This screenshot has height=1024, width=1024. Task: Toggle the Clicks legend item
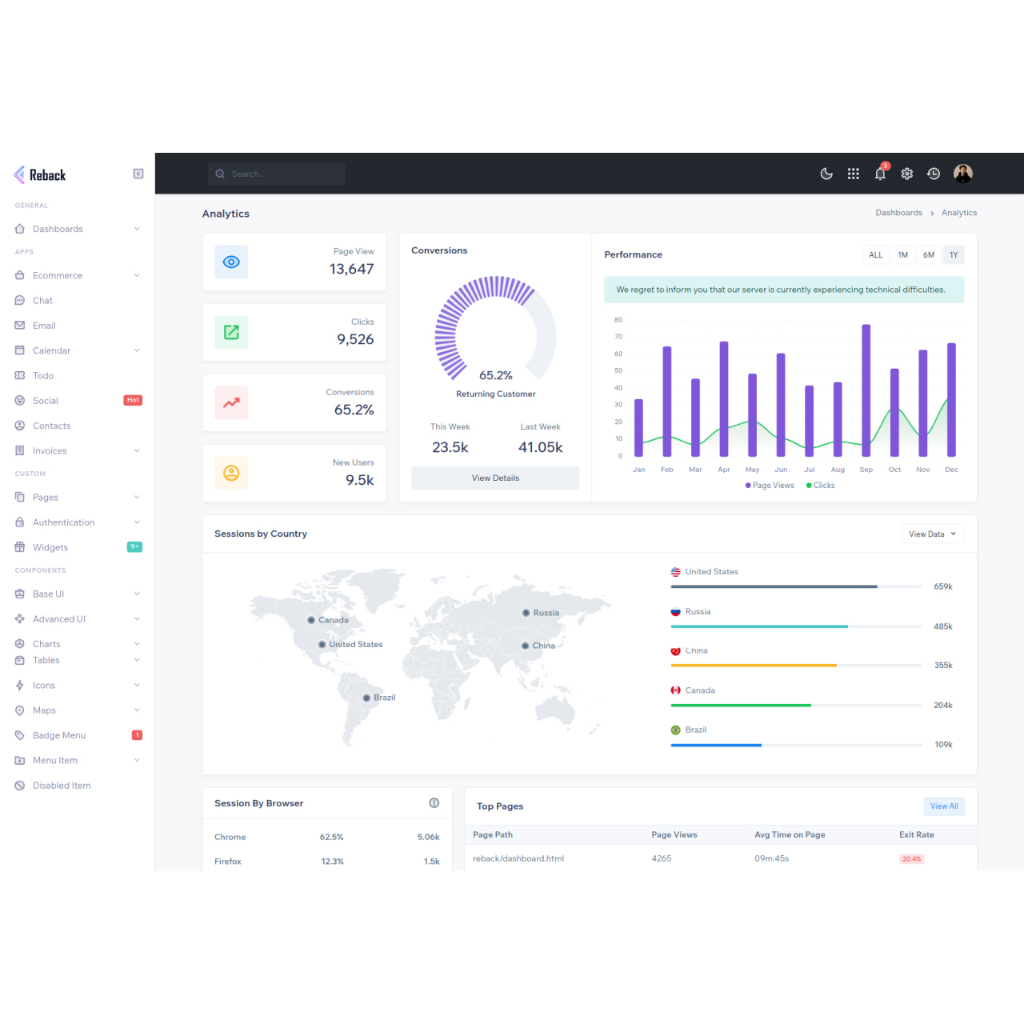coord(820,485)
